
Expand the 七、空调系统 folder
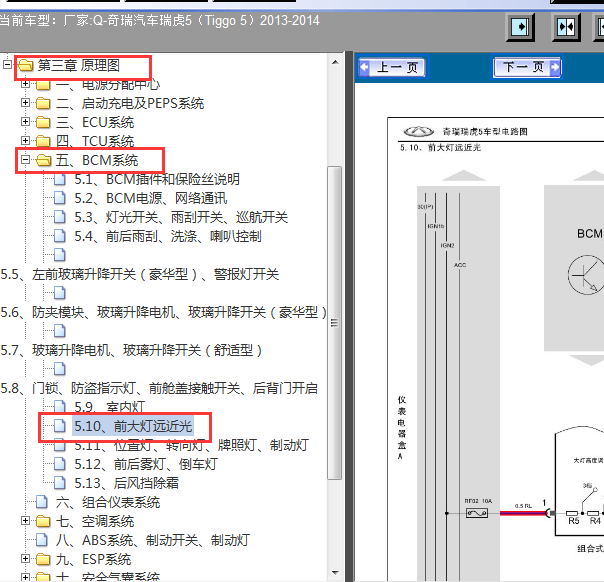point(25,521)
